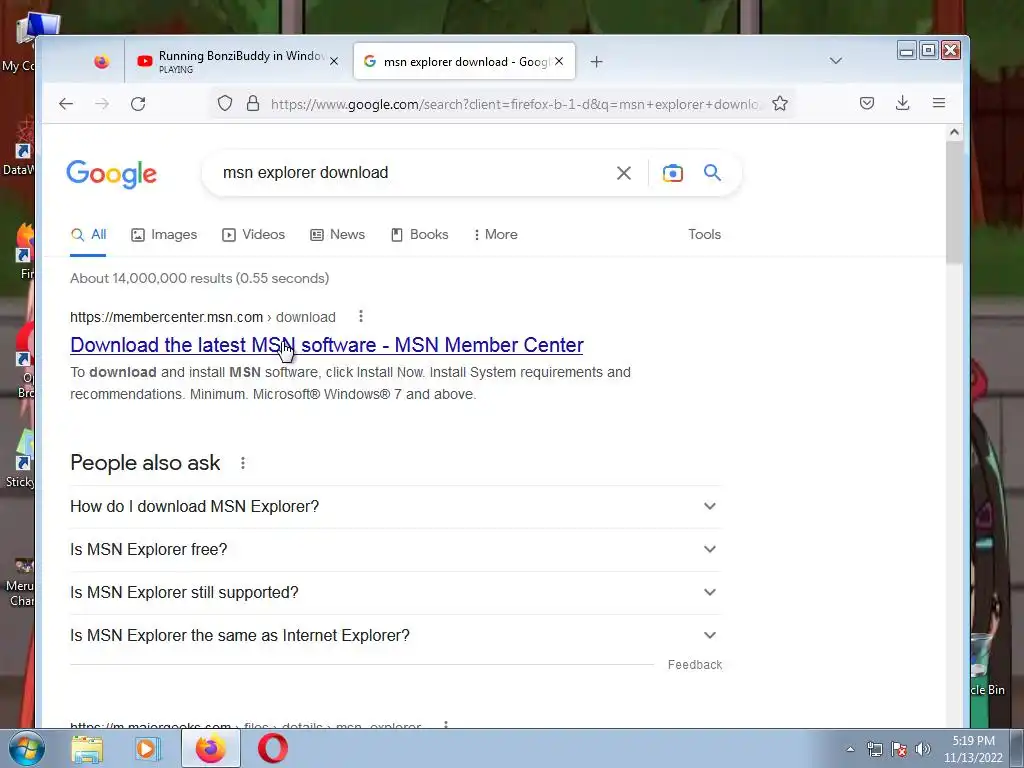Click the membercenter.msn.com result URL
Viewport: 1024px width, 768px height.
click(x=202, y=317)
